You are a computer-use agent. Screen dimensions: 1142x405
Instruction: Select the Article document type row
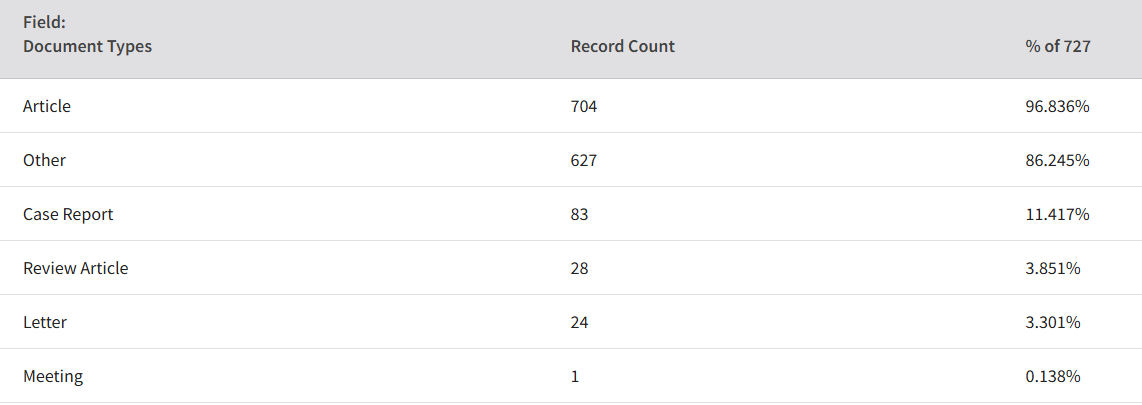[571, 106]
